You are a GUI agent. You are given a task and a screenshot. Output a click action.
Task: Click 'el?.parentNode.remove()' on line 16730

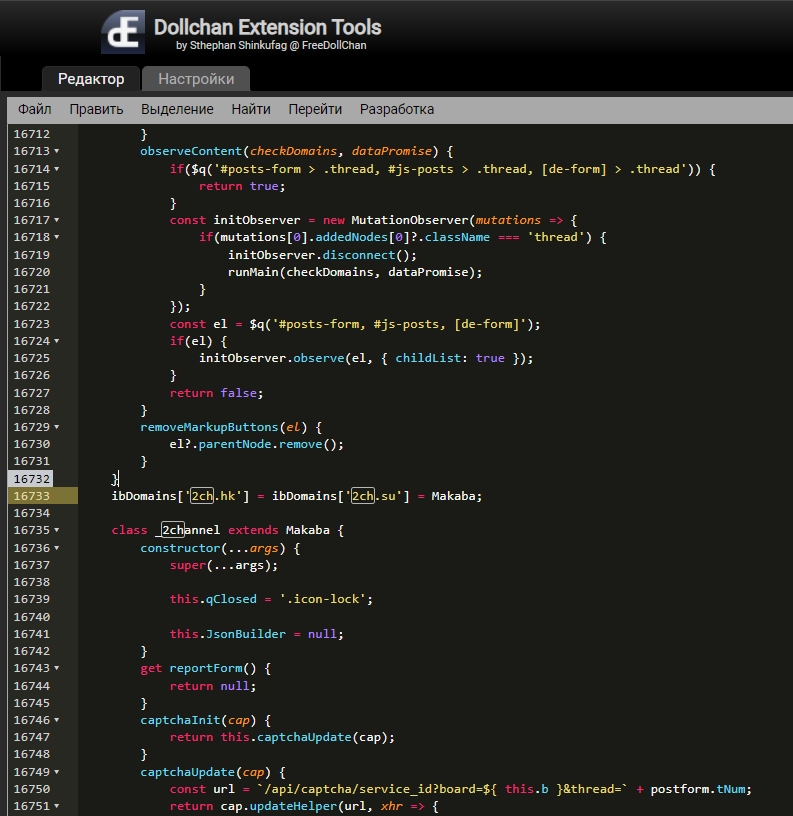pyautogui.click(x=253, y=444)
